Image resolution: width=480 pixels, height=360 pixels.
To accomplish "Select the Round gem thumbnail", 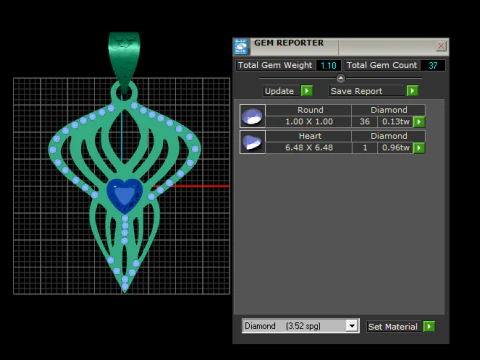I will coord(252,116).
